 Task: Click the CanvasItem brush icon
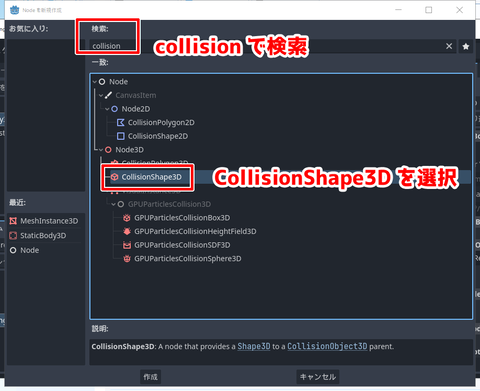pos(108,95)
